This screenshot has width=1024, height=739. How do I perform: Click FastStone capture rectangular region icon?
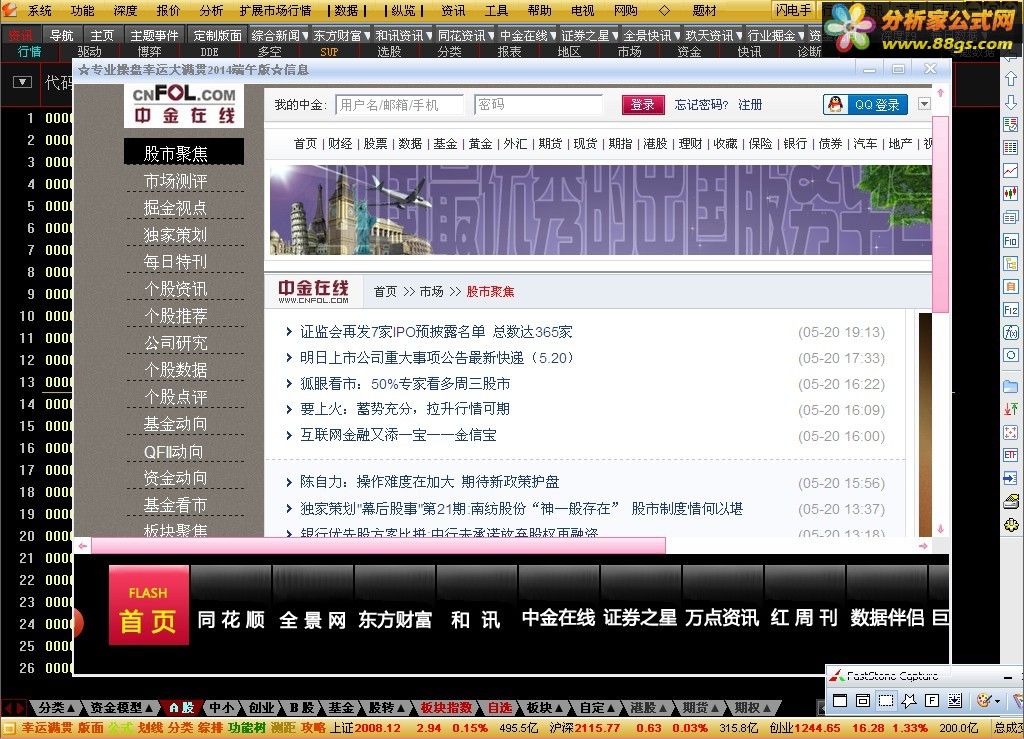[886, 700]
